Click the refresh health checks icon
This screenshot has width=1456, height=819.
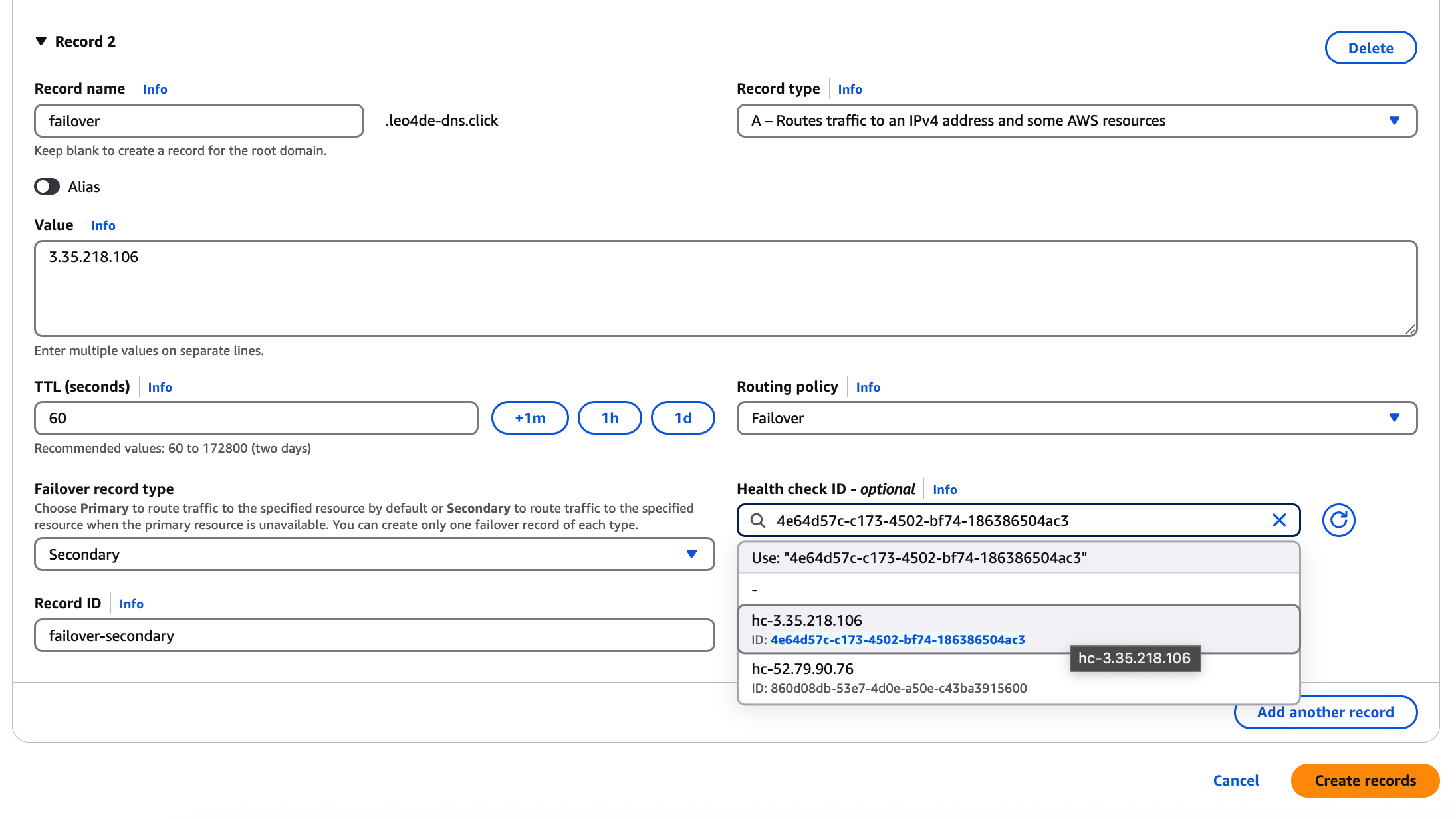coord(1338,520)
